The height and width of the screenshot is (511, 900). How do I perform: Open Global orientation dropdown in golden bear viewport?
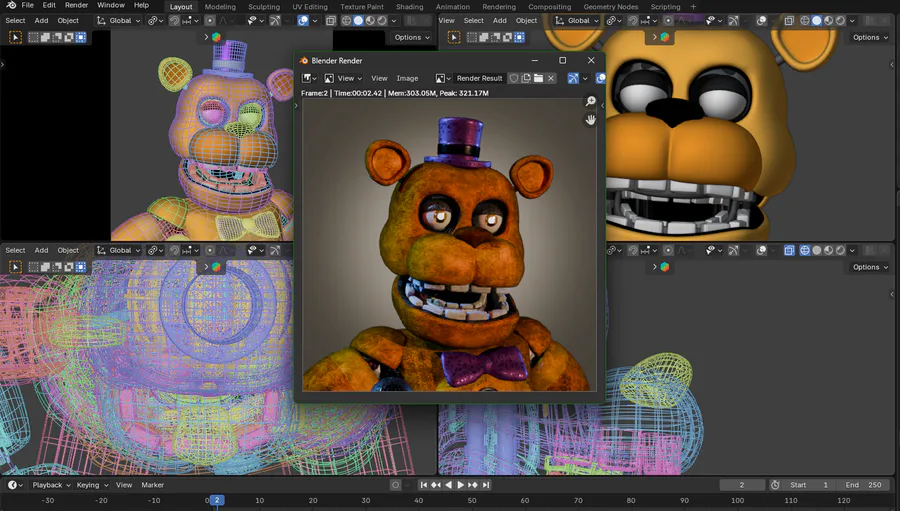pyautogui.click(x=577, y=21)
